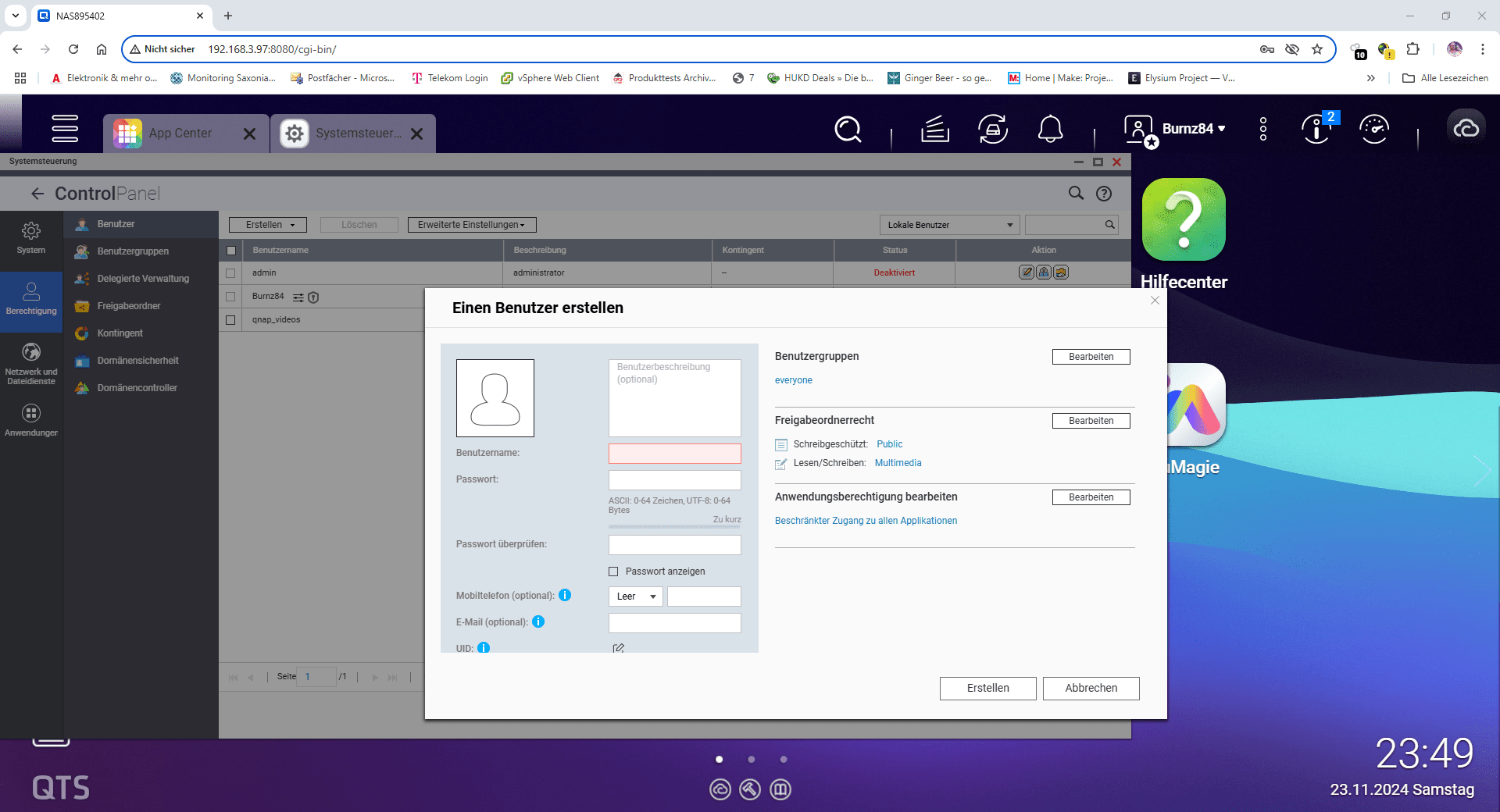1500x812 pixels.
Task: Go back with the ControlPanel arrow
Action: (37, 194)
